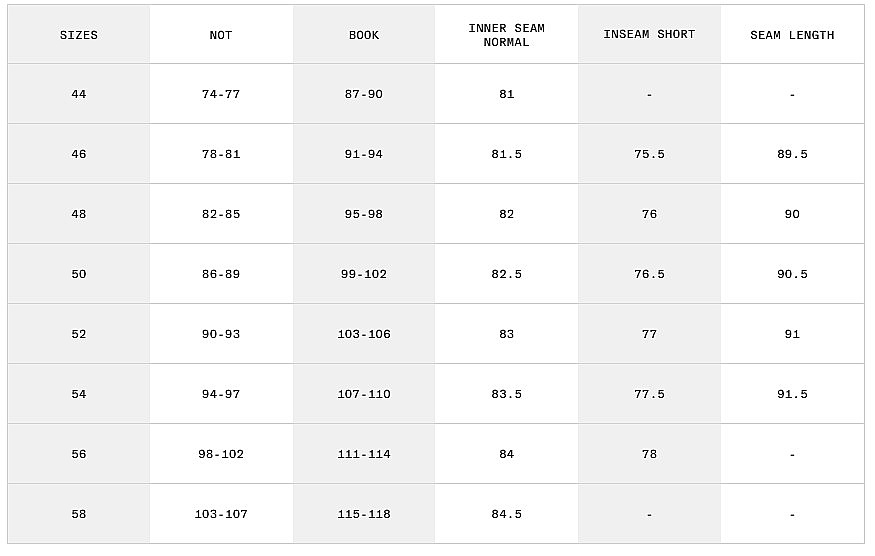The height and width of the screenshot is (556, 875).
Task: Click the SEAM LENGTH column header
Action: 792,35
